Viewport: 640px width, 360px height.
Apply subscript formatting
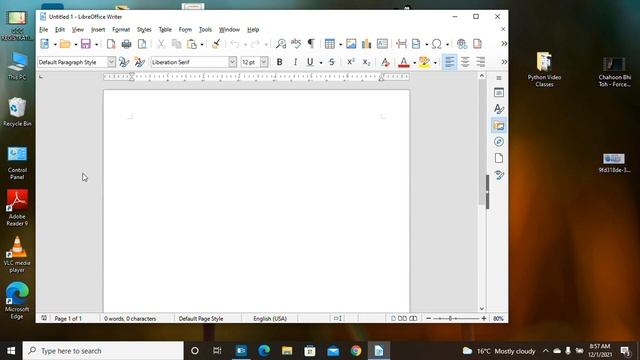(366, 62)
